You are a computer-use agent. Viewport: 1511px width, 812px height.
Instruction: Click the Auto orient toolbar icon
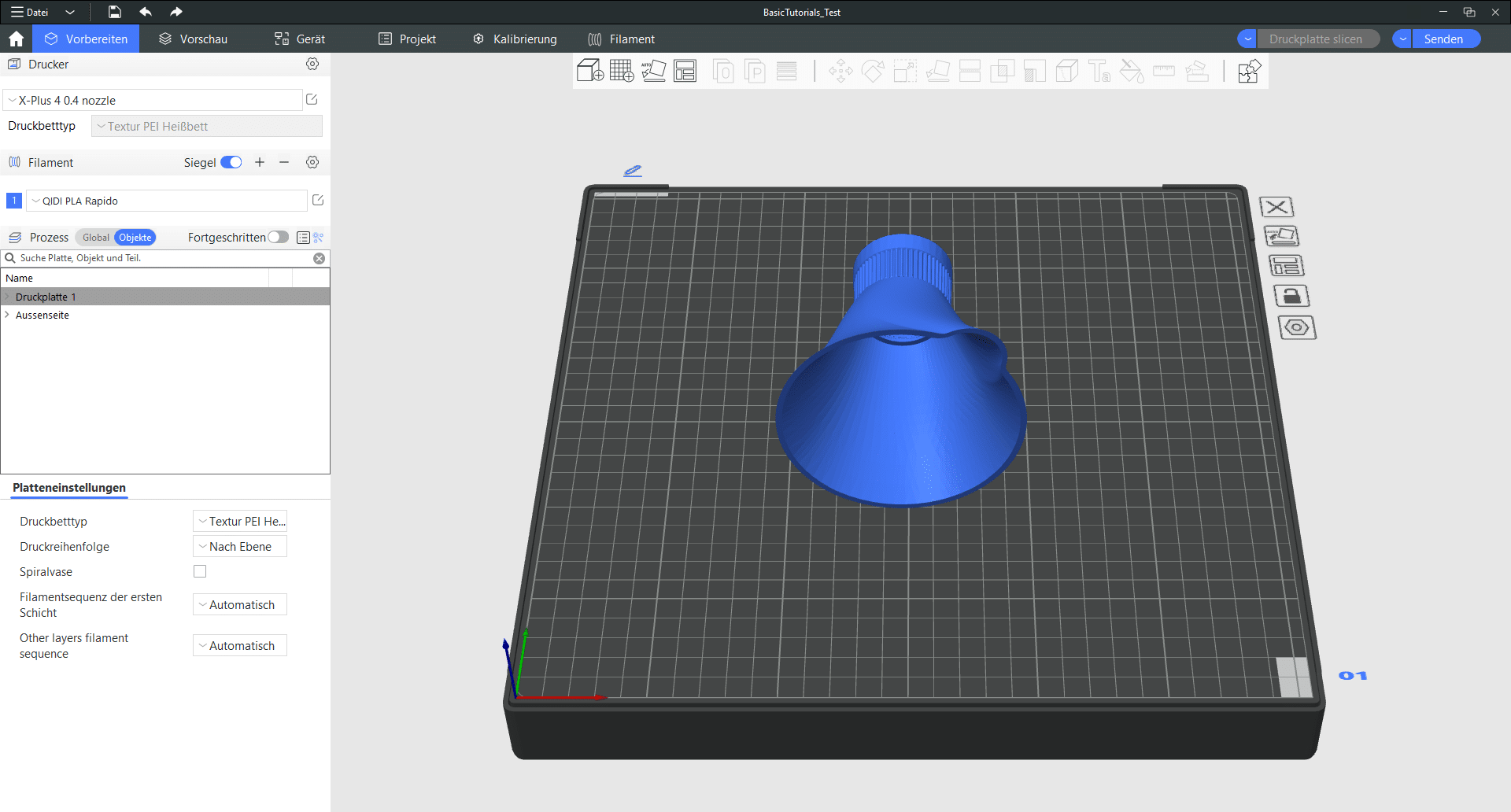tap(653, 71)
